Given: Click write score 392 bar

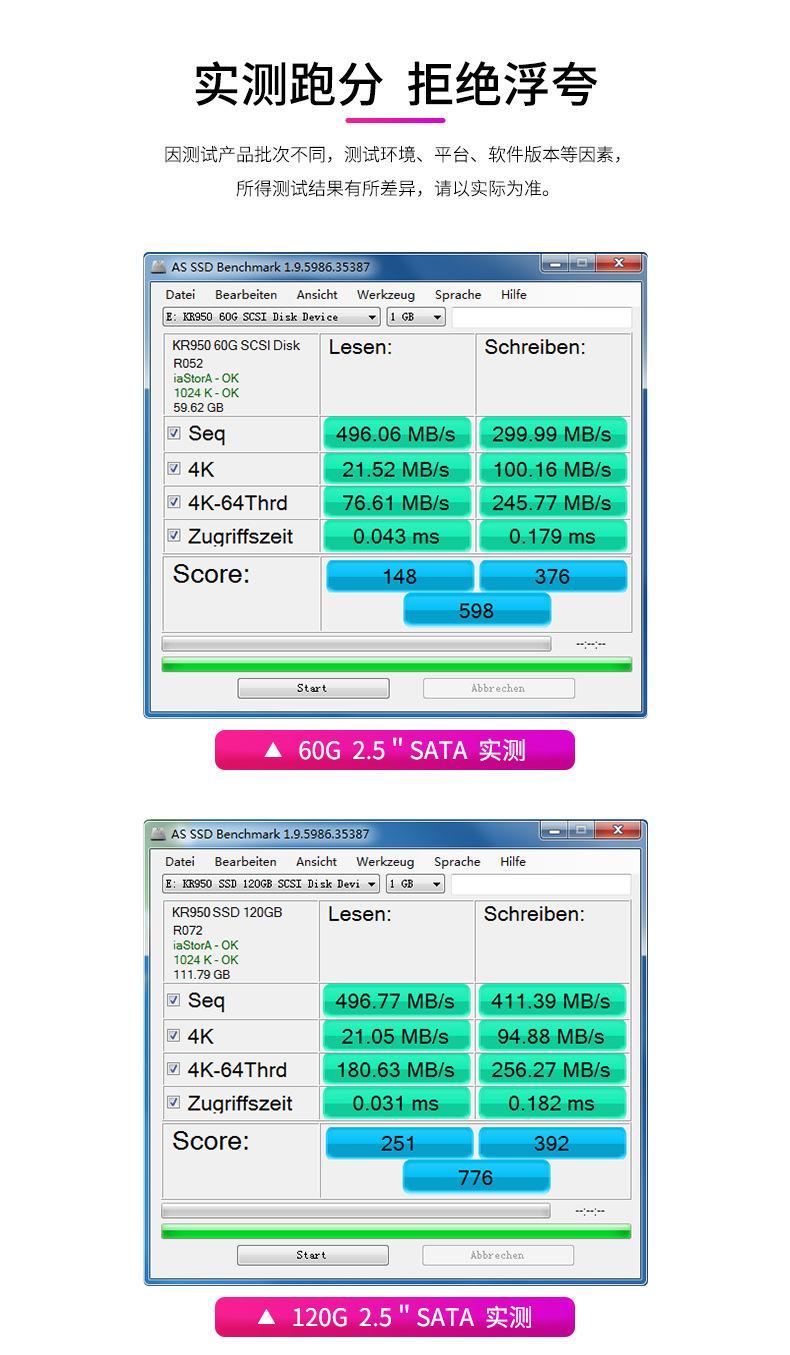Looking at the screenshot, I should click(552, 1143).
